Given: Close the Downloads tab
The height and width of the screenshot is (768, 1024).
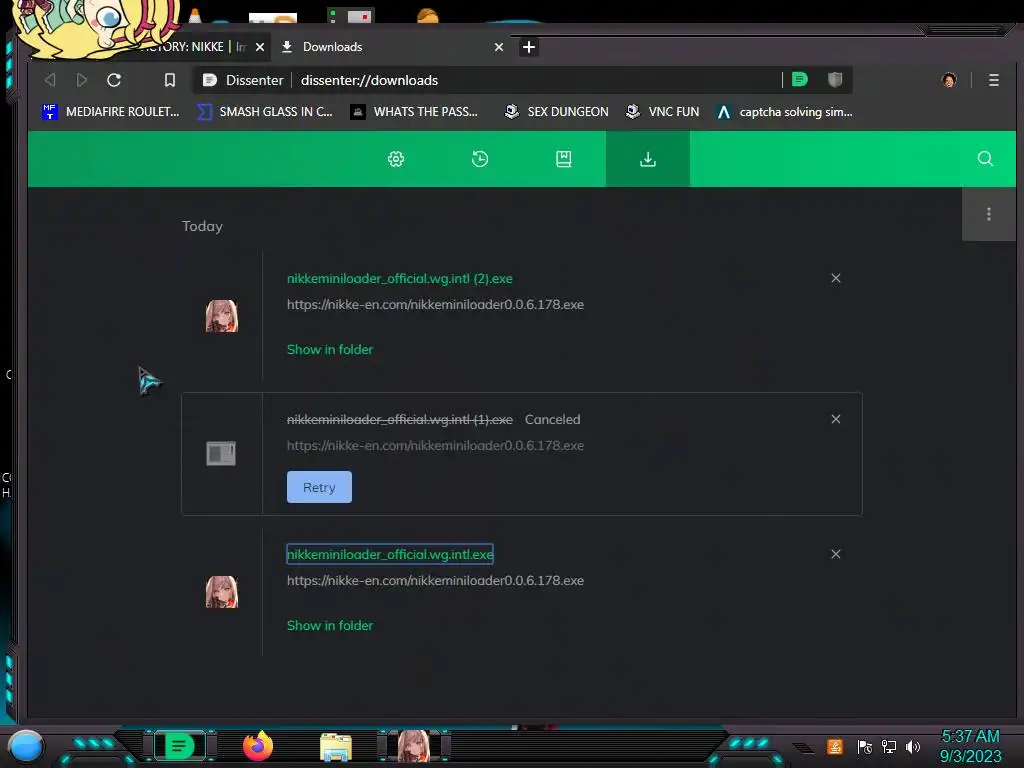Looking at the screenshot, I should (499, 47).
